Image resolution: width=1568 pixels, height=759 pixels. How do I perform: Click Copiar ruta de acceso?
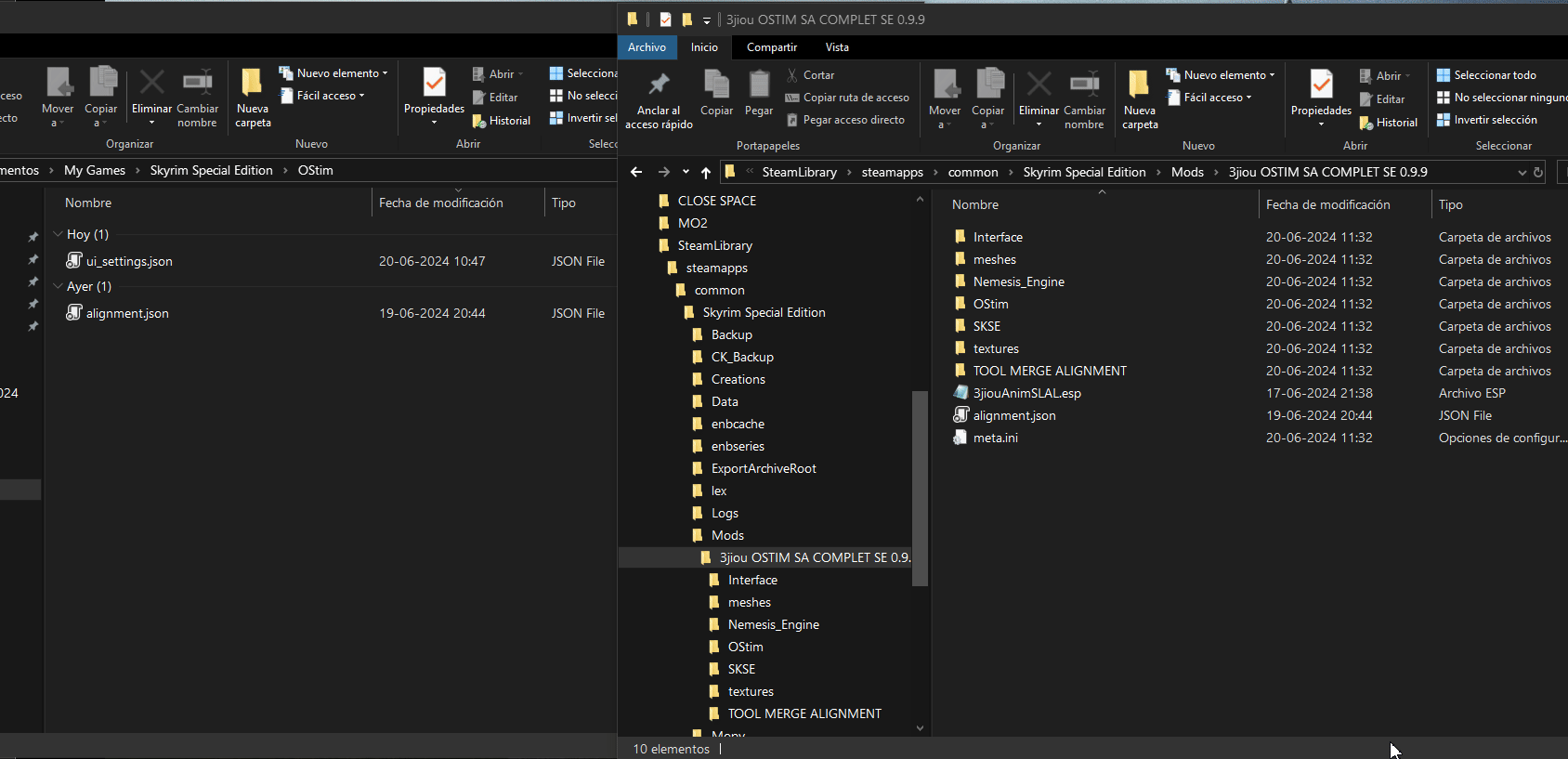click(855, 98)
